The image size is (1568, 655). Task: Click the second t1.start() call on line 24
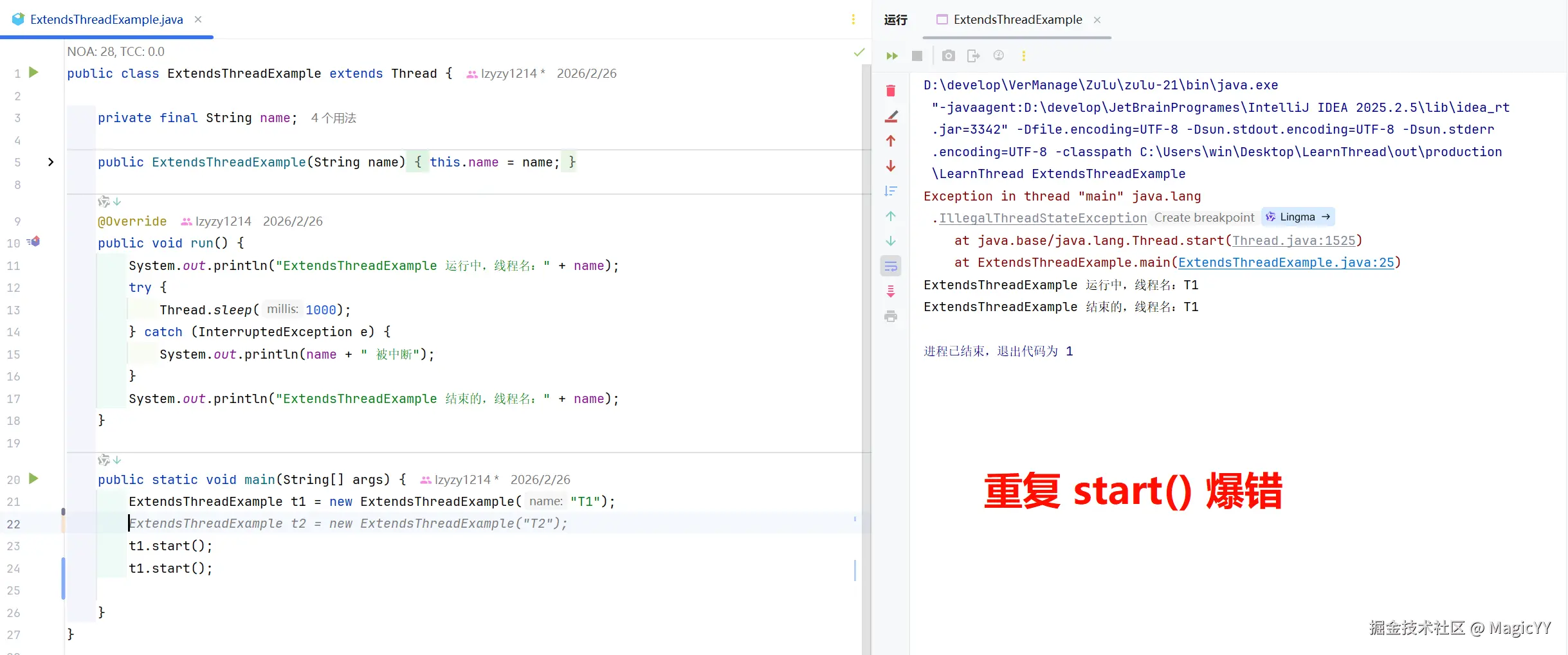coord(170,568)
